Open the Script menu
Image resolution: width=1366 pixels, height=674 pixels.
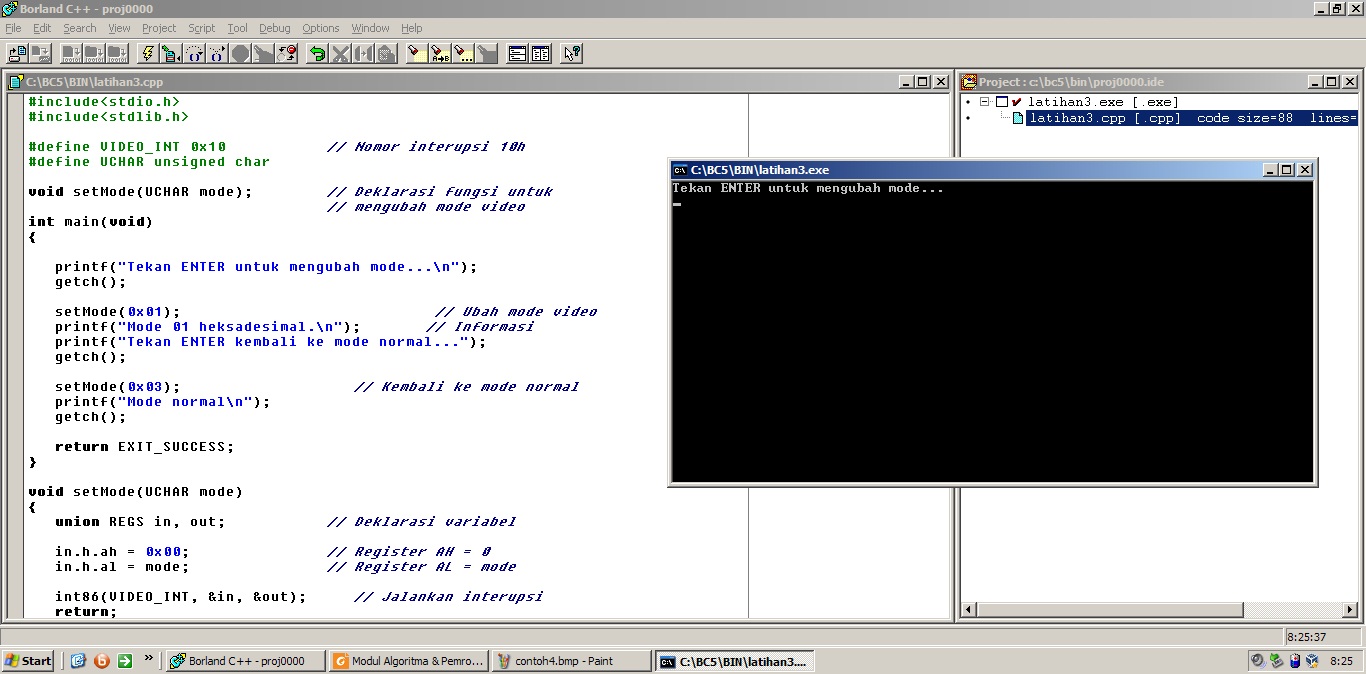pyautogui.click(x=202, y=28)
